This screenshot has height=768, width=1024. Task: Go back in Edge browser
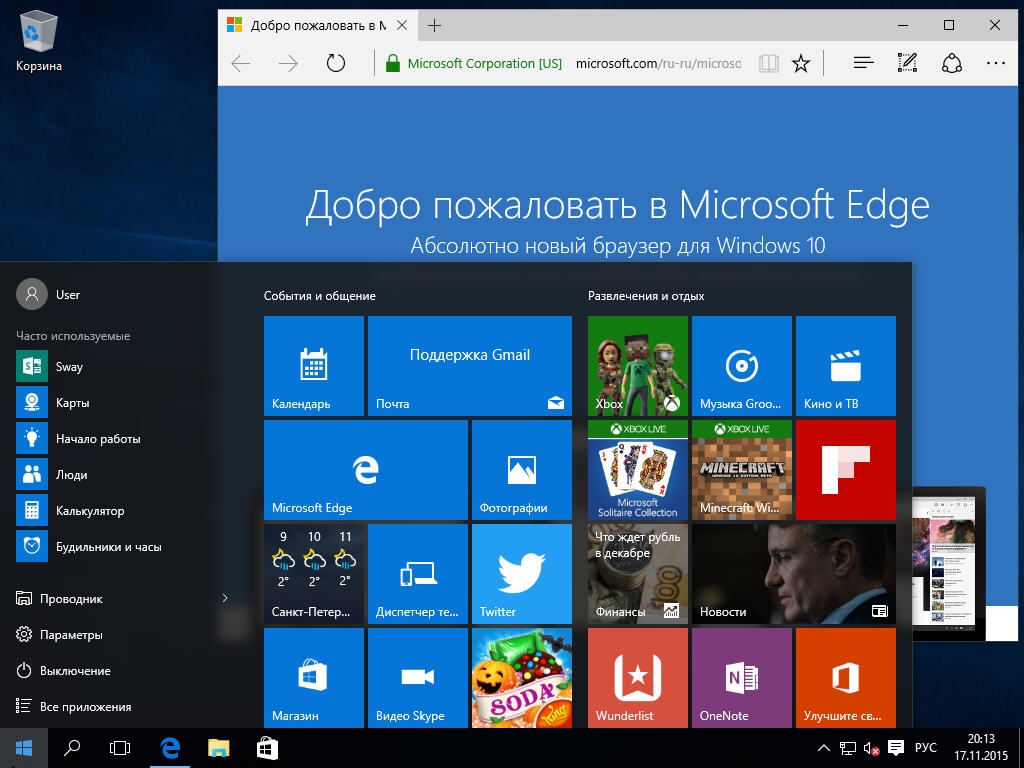pyautogui.click(x=241, y=63)
